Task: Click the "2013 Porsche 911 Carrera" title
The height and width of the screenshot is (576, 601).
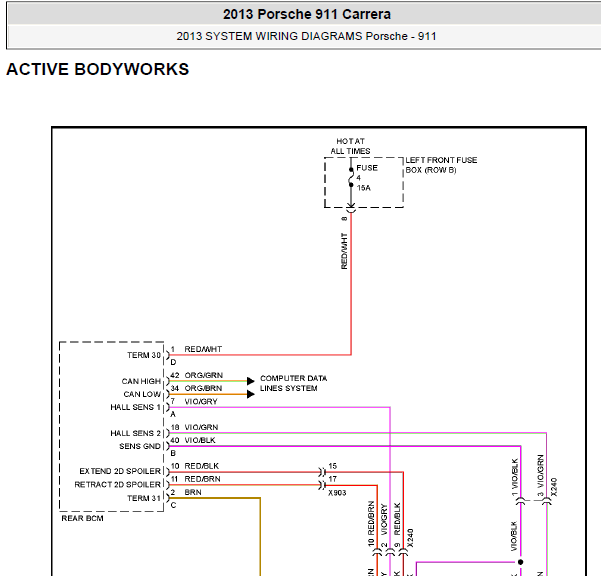Action: pos(307,14)
